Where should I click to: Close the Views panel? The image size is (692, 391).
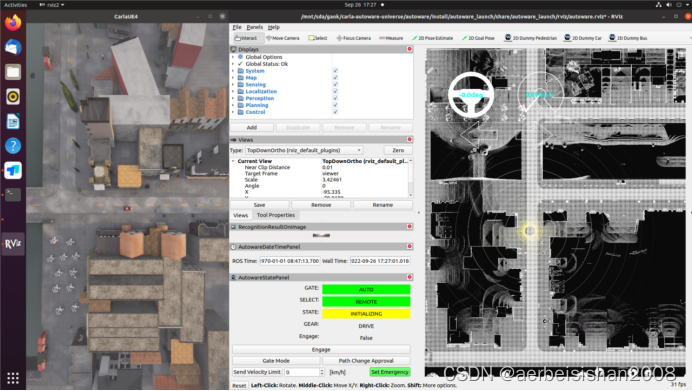coord(410,139)
